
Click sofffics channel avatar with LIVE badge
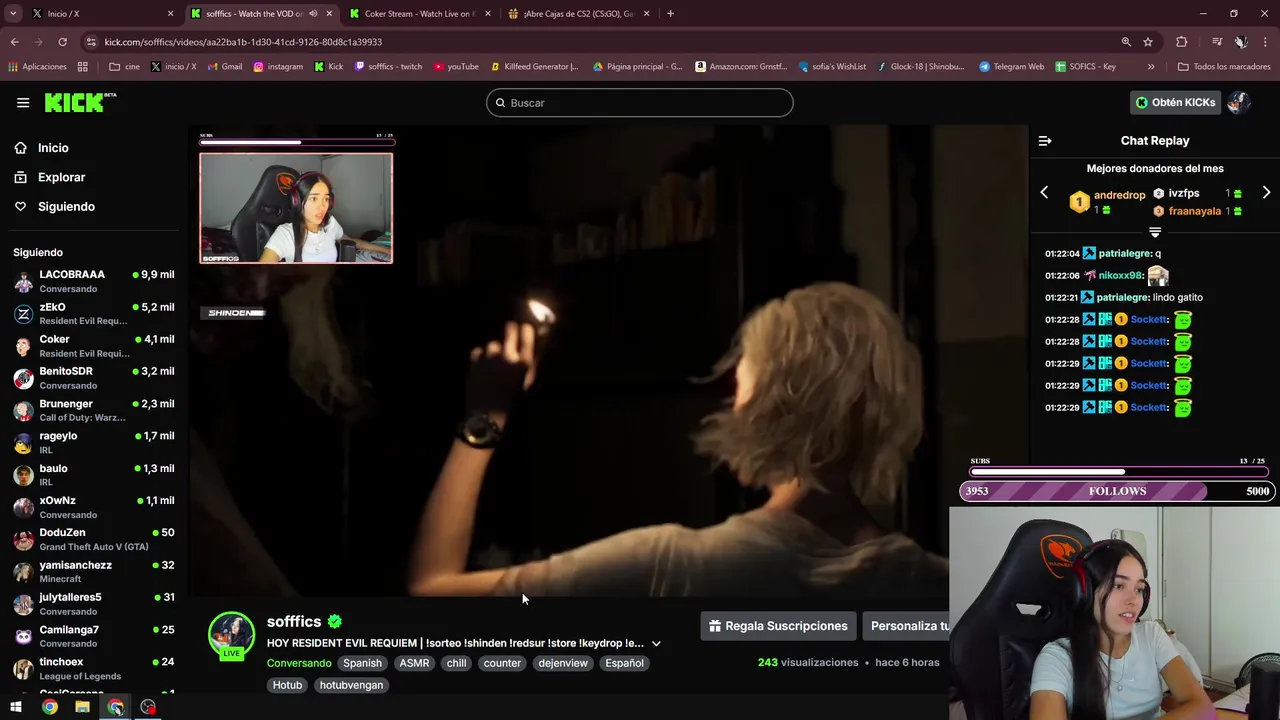pyautogui.click(x=231, y=635)
